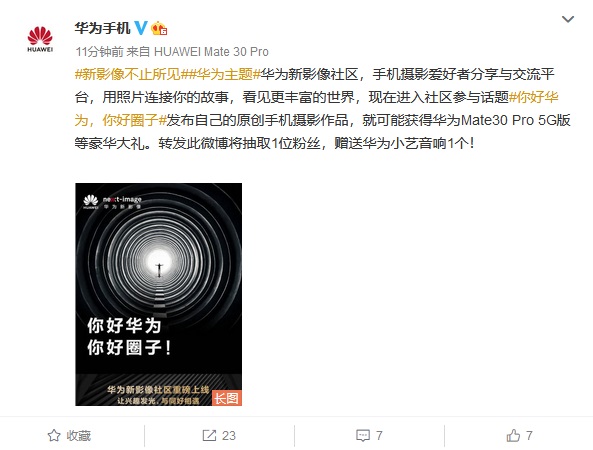Open the post options chevron menu

pyautogui.click(x=568, y=19)
